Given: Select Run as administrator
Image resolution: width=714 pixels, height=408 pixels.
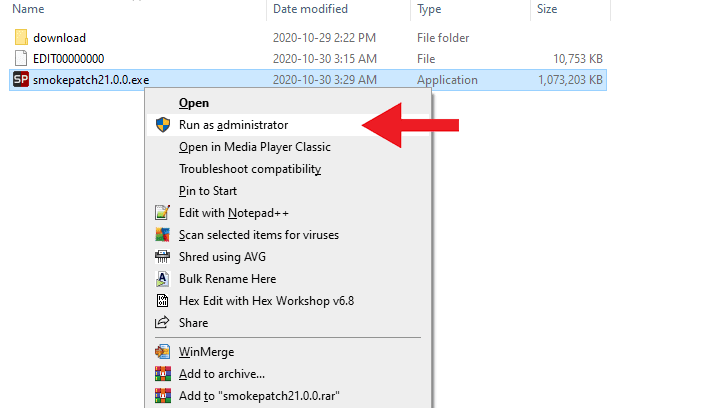Looking at the screenshot, I should click(234, 125).
